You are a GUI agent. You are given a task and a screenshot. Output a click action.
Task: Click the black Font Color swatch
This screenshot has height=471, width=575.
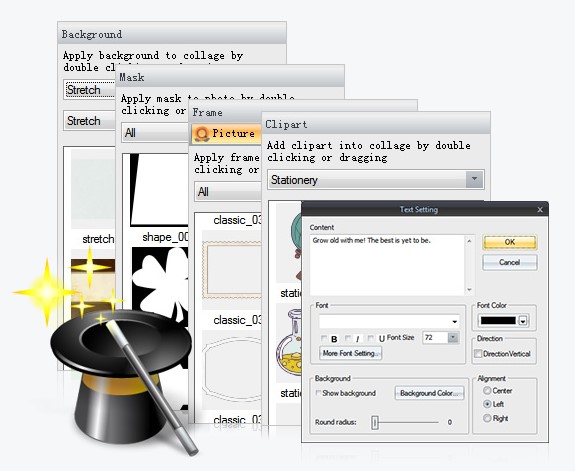pos(498,321)
